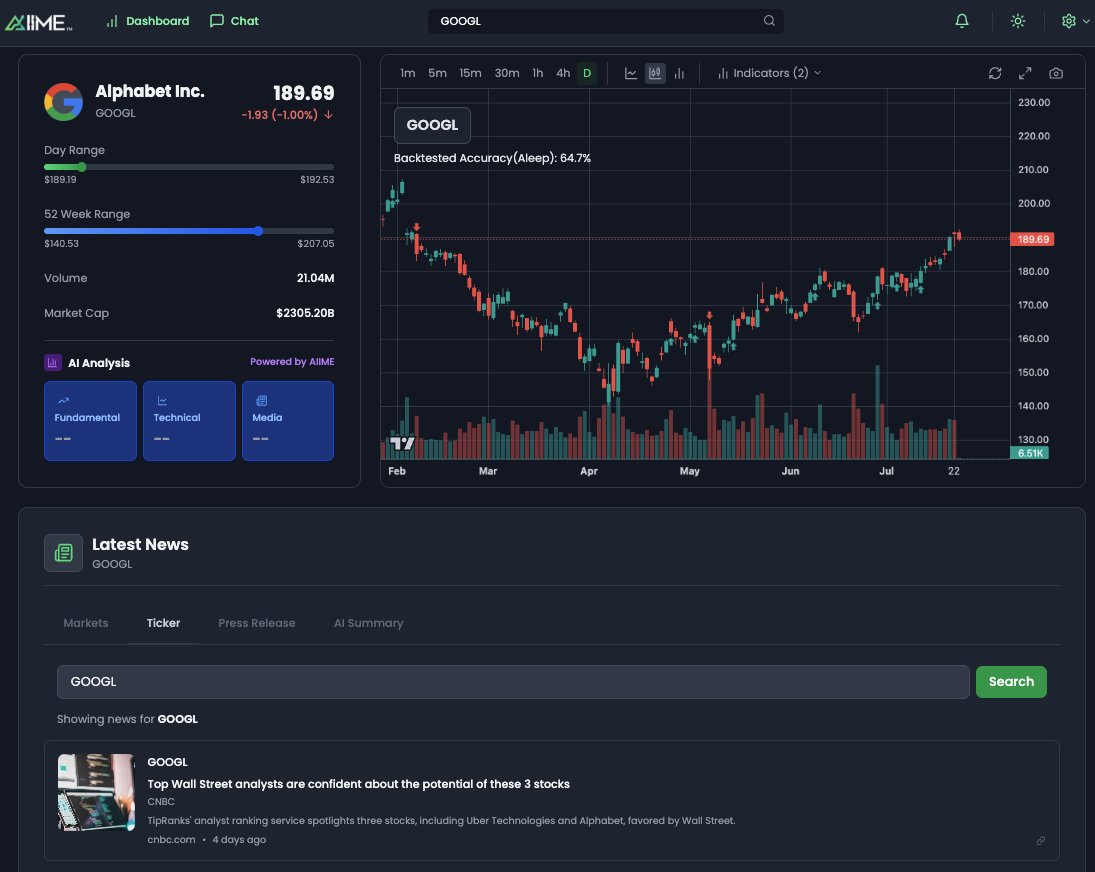Select the 1h chart interval
Image resolution: width=1095 pixels, height=872 pixels.
coord(538,73)
